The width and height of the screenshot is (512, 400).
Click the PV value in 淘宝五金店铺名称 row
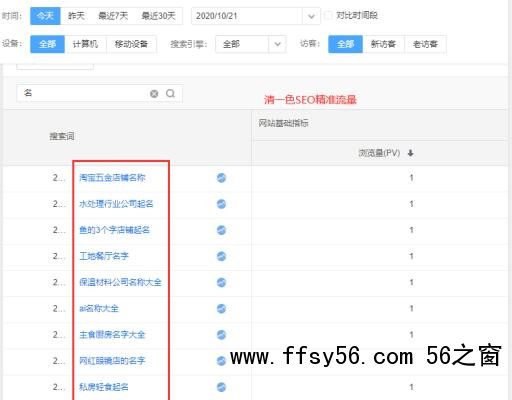(x=411, y=178)
